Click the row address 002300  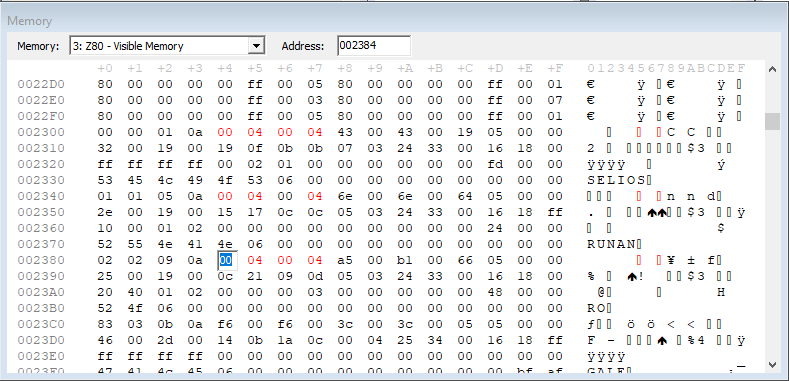click(41, 132)
